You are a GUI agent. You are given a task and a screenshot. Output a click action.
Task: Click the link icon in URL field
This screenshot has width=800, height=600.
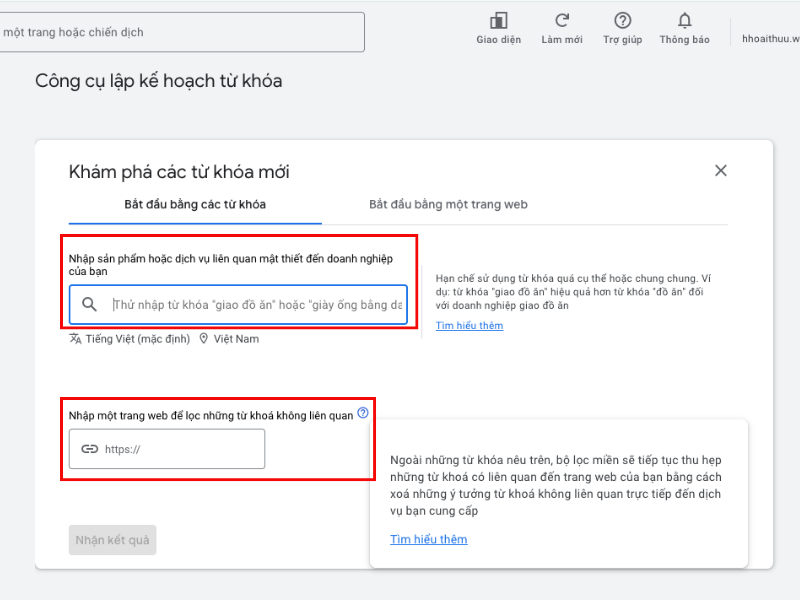tap(89, 449)
